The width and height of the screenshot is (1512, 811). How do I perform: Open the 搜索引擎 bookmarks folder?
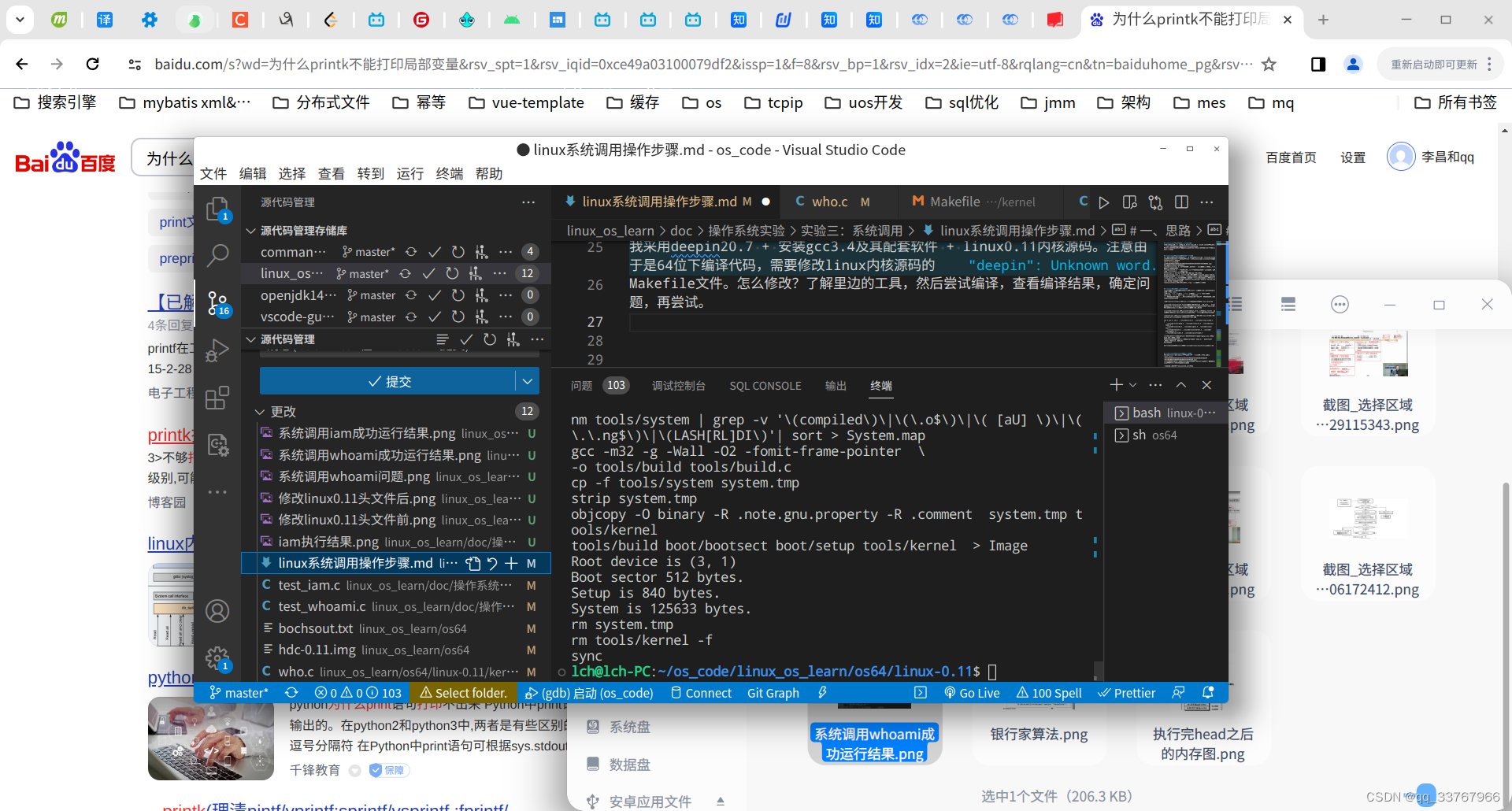[x=55, y=102]
